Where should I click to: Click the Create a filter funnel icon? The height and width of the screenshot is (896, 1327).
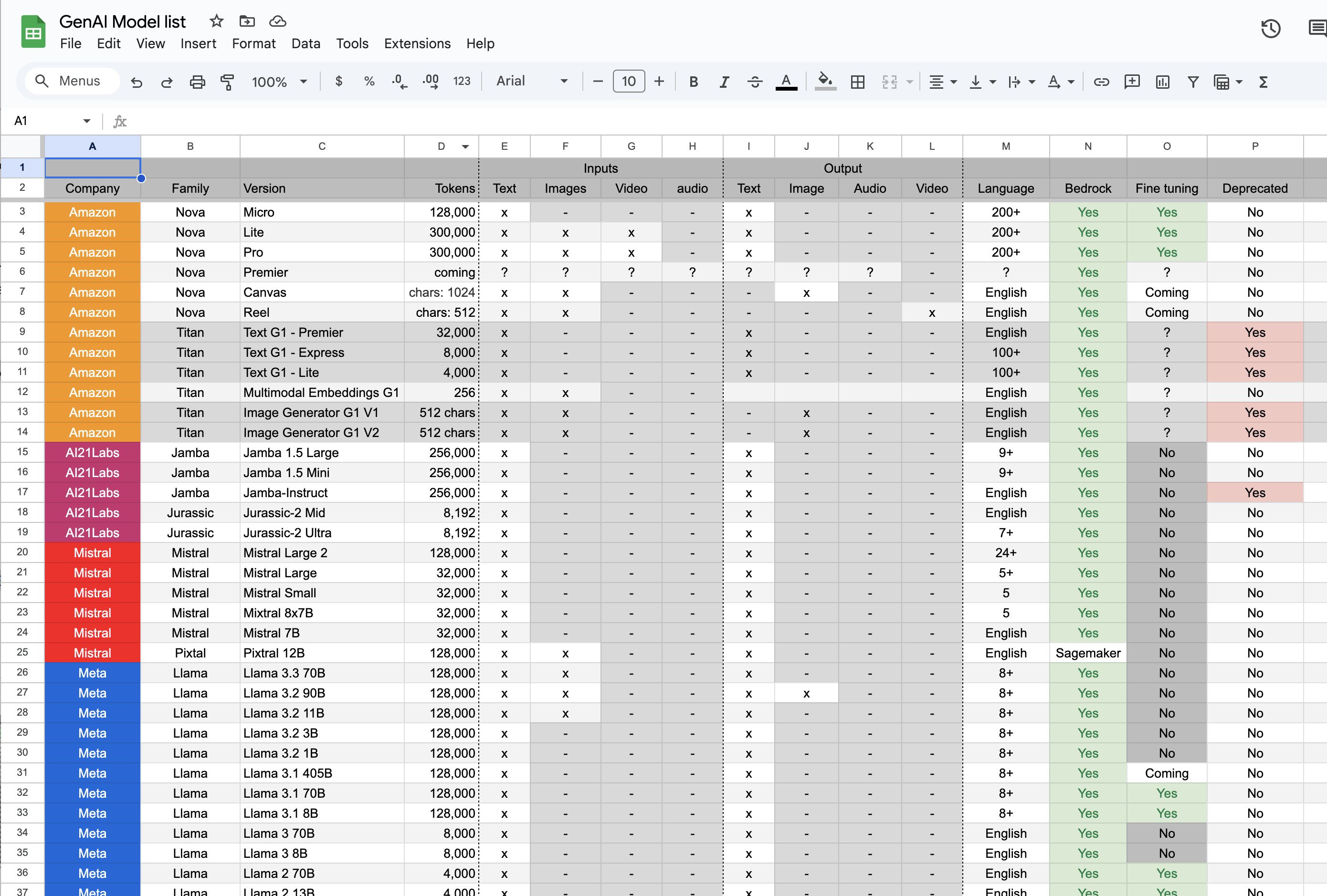[x=1193, y=82]
